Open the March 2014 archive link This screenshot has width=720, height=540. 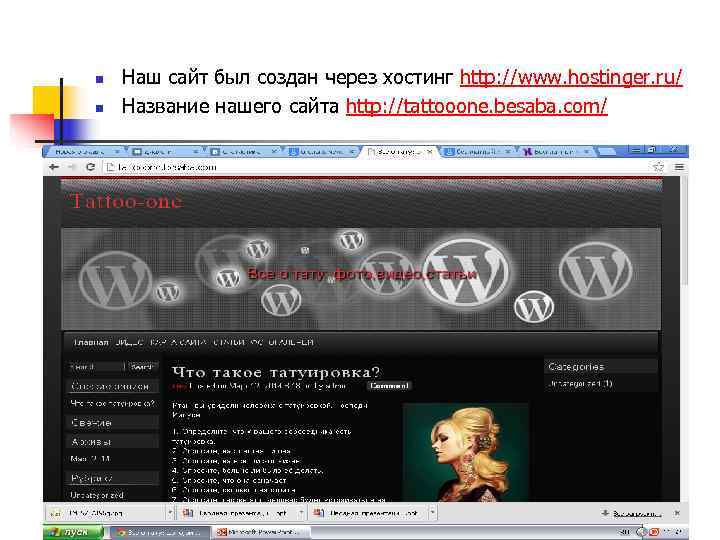coord(90,459)
